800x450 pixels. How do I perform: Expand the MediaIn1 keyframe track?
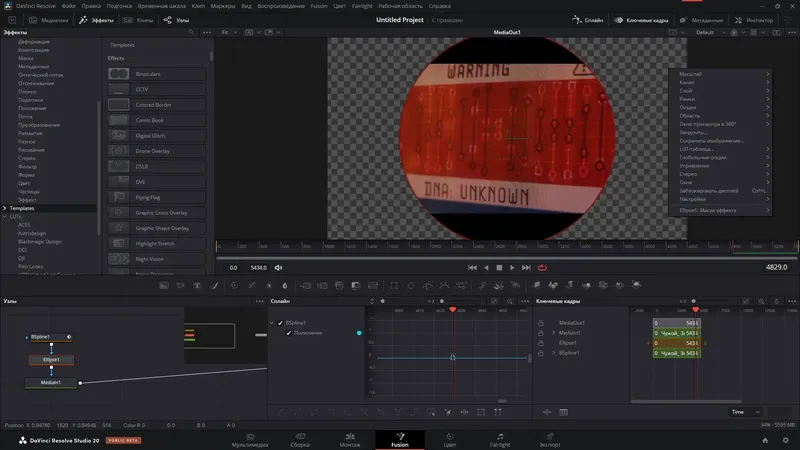(553, 333)
